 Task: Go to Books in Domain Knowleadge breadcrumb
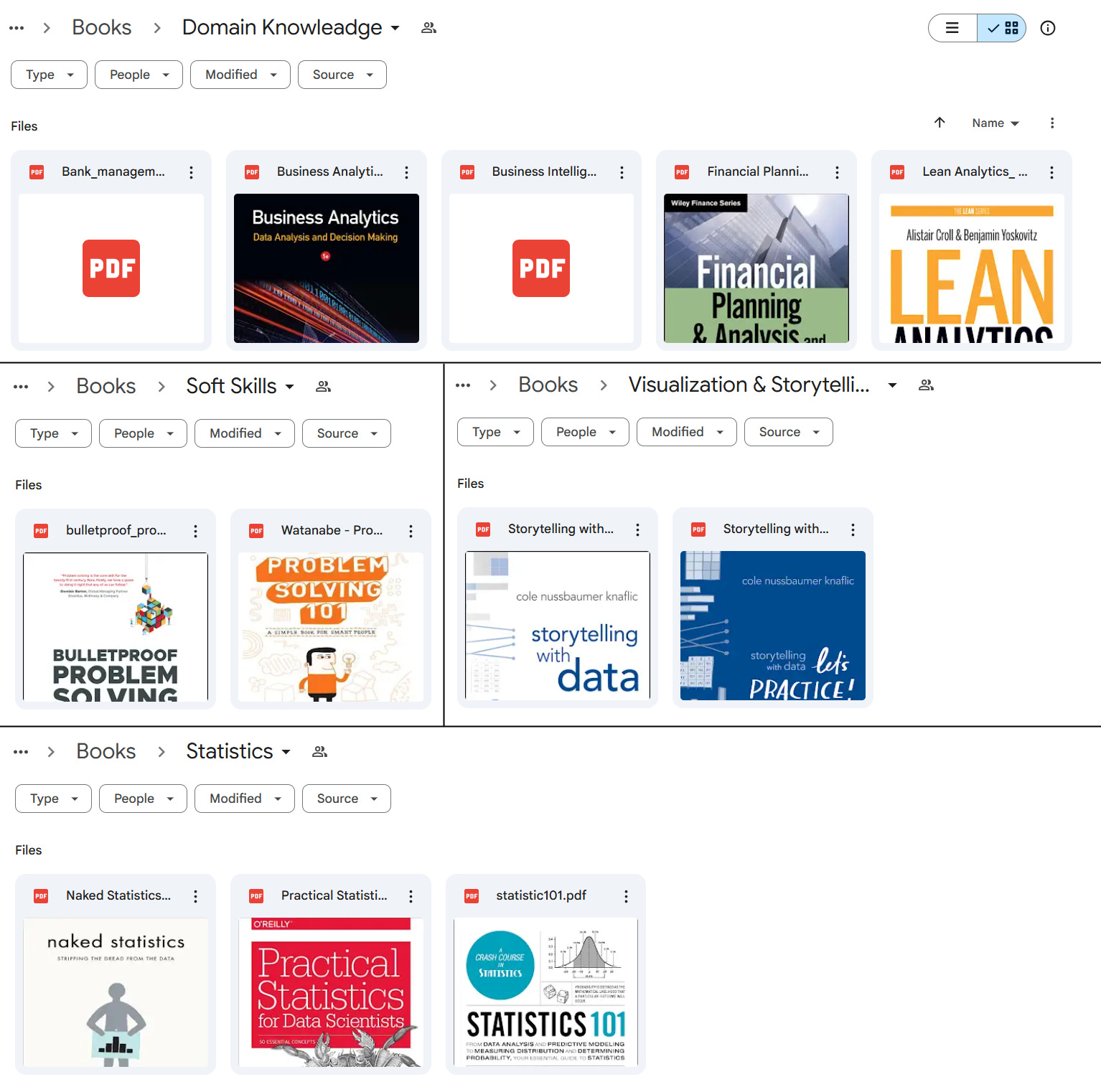pyautogui.click(x=102, y=27)
